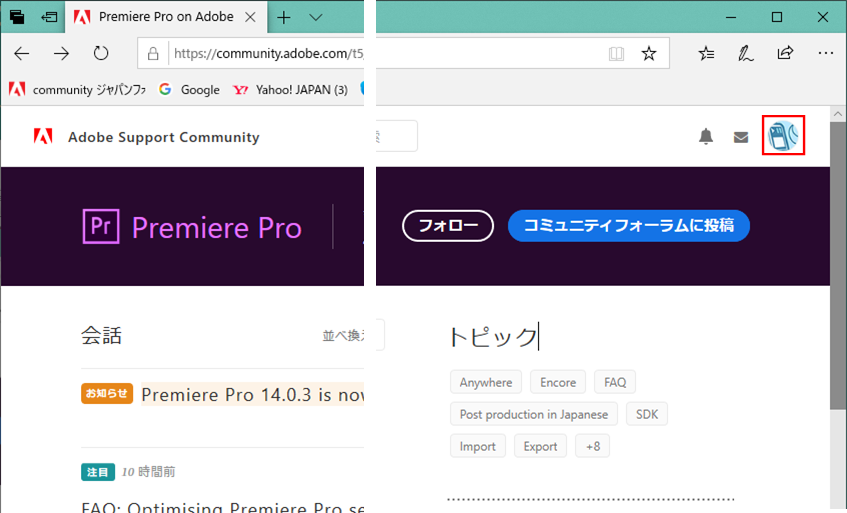Open a new tab
Image resolution: width=847 pixels, height=513 pixels.
[x=284, y=17]
